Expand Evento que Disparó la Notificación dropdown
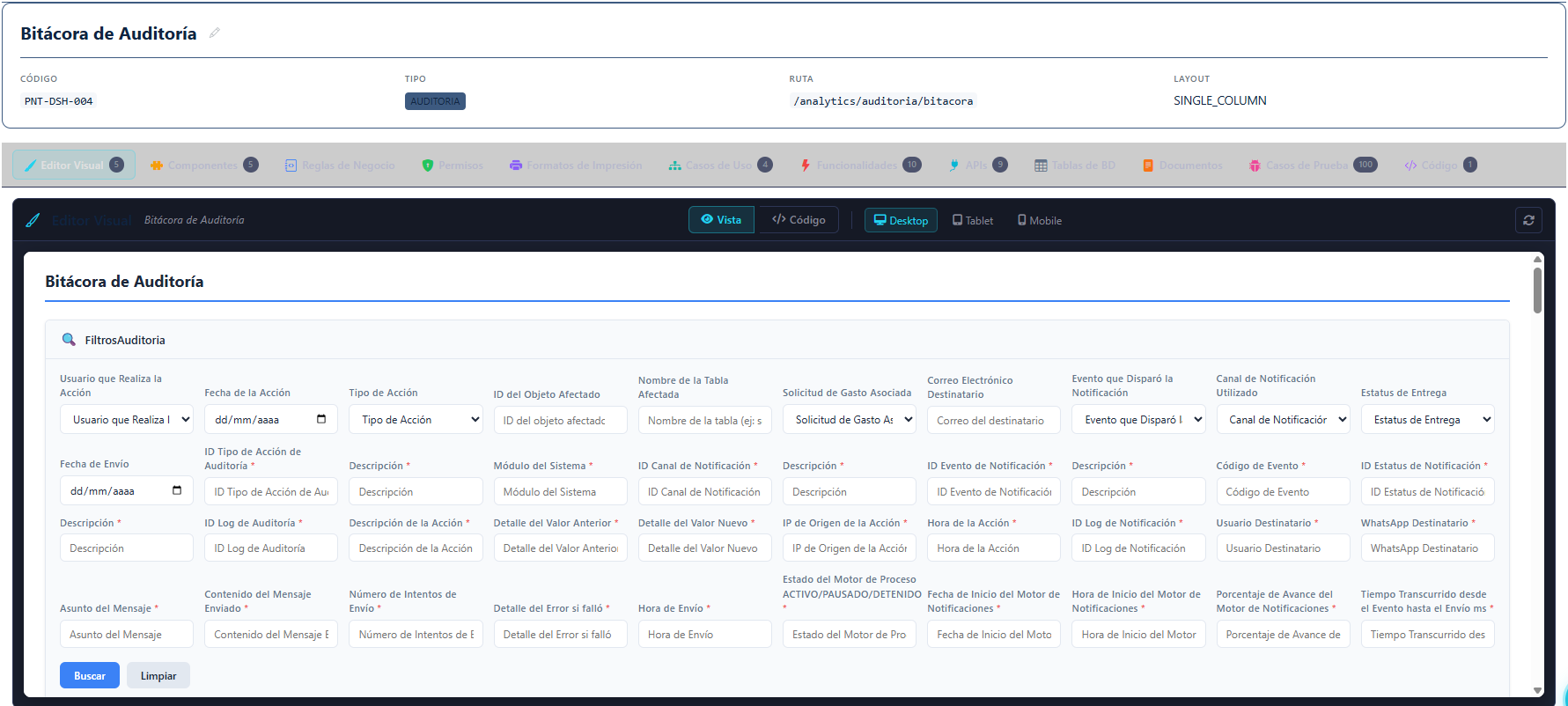This screenshot has width=1568, height=706. point(1138,420)
